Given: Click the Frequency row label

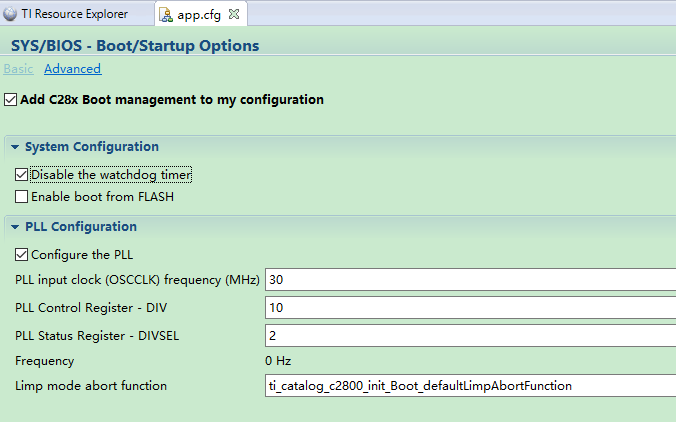Looking at the screenshot, I should pos(44,361).
